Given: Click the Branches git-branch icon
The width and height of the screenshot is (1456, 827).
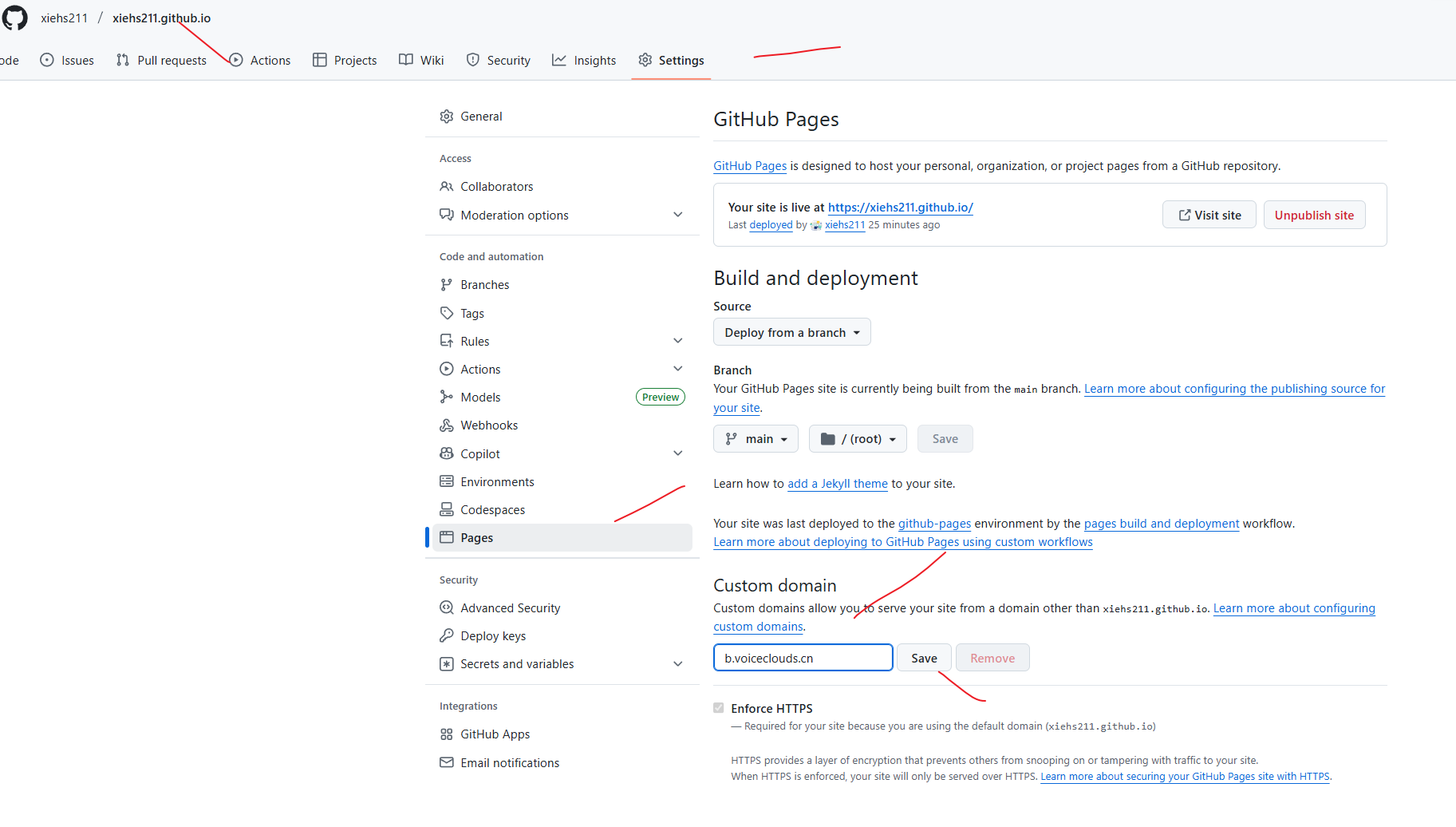Looking at the screenshot, I should [x=447, y=285].
